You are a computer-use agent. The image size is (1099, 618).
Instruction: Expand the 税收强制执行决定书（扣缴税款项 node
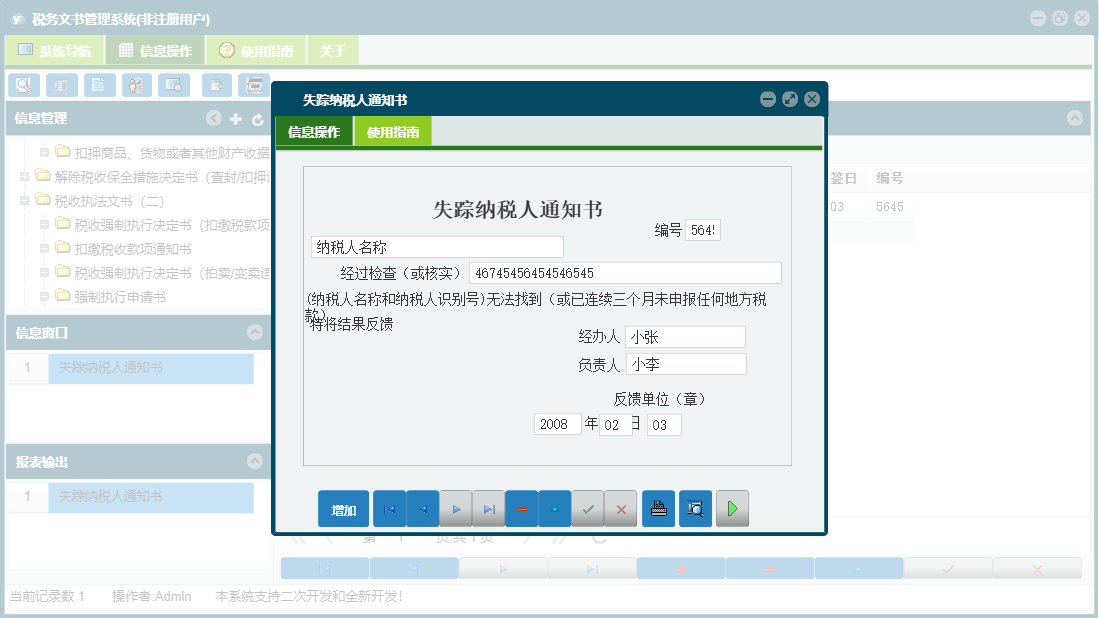coord(44,225)
